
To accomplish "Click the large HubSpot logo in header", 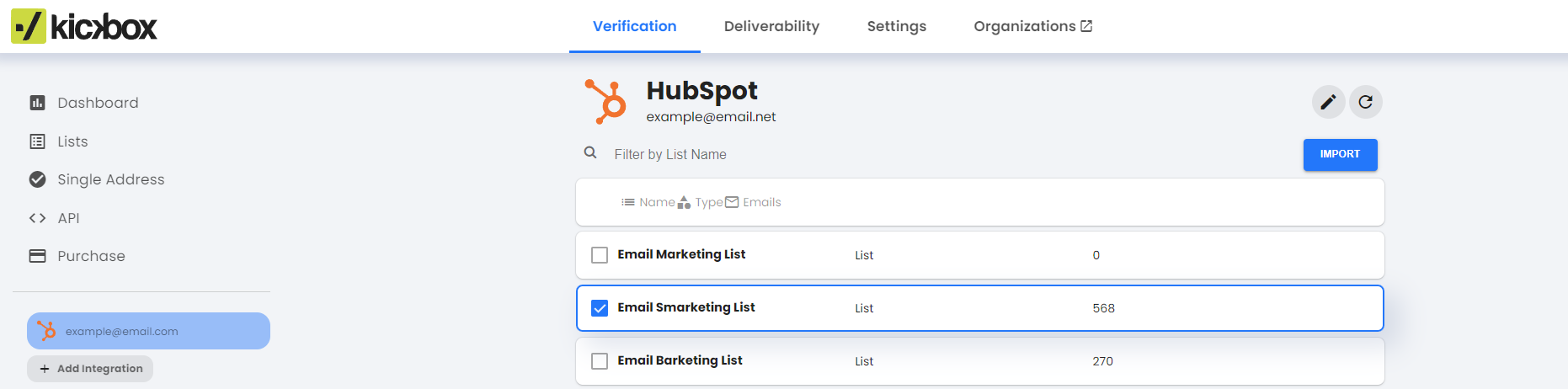I will point(605,102).
